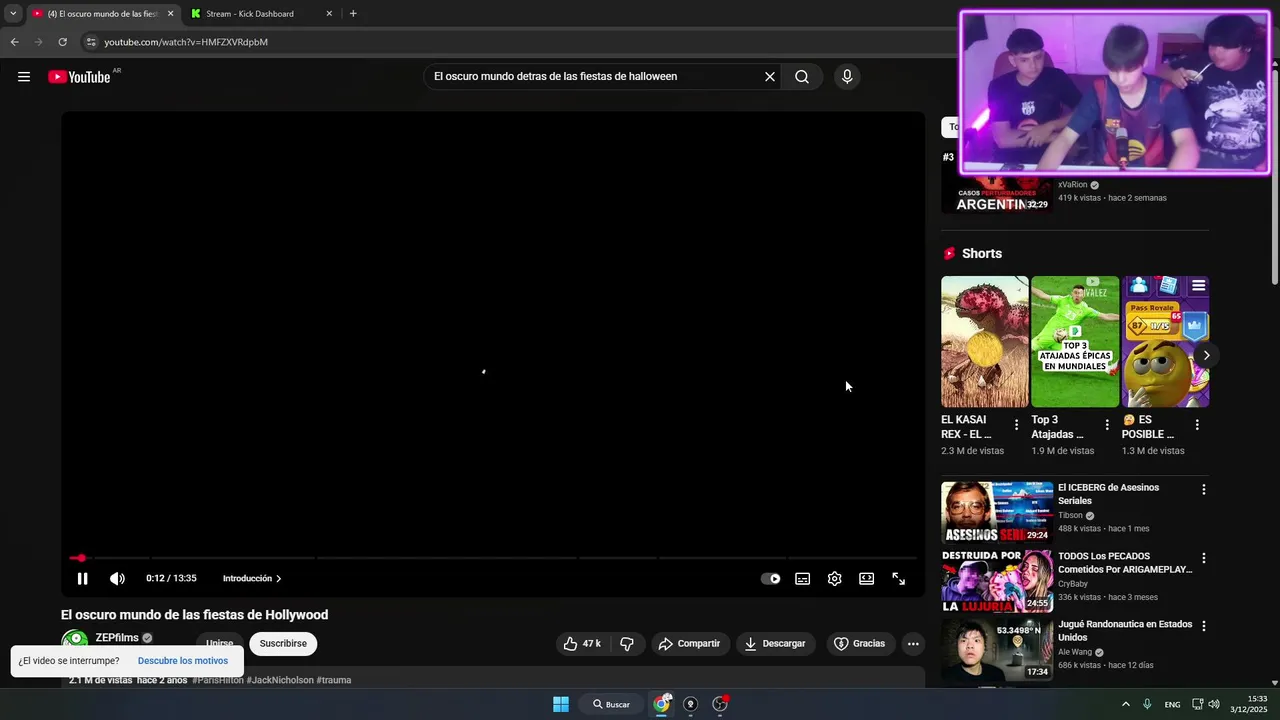Viewport: 1280px width, 720px height.
Task: Open Jugué Randonautica en Estados Unidos video
Action: (x=1125, y=631)
